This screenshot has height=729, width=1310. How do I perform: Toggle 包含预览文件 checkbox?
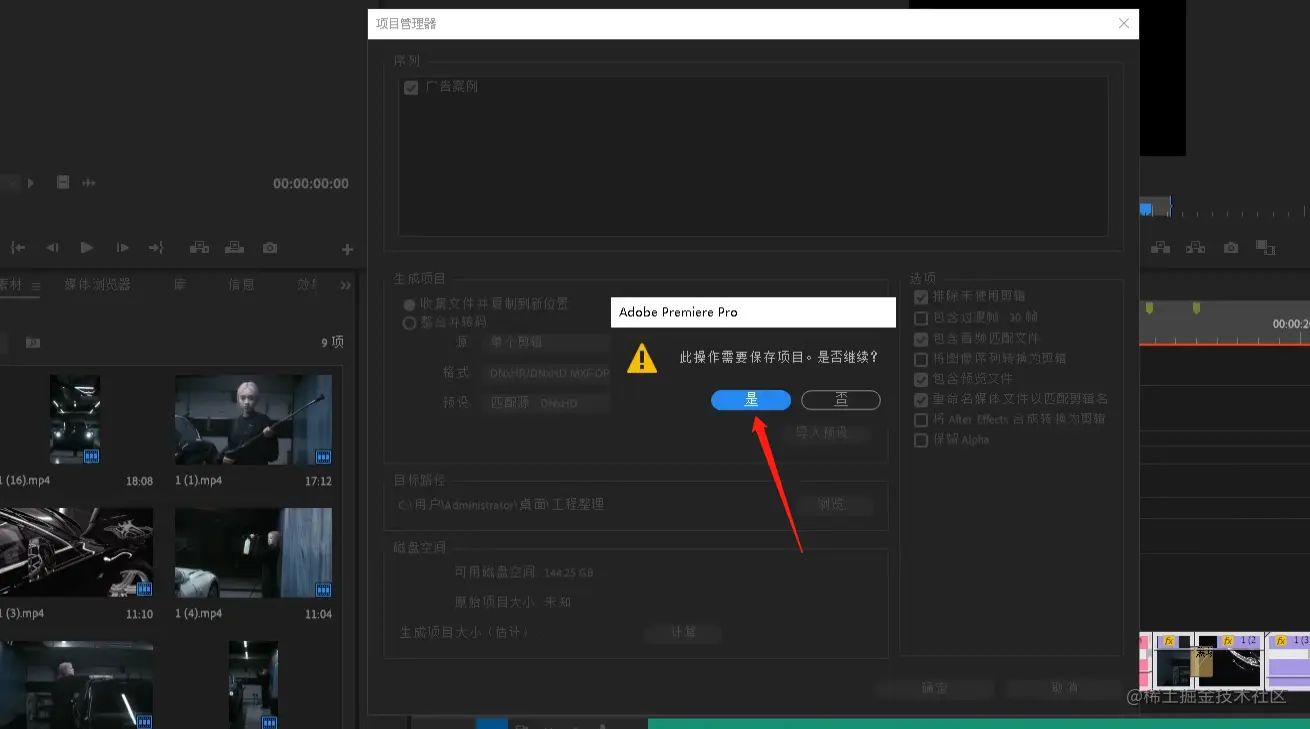[x=921, y=379]
